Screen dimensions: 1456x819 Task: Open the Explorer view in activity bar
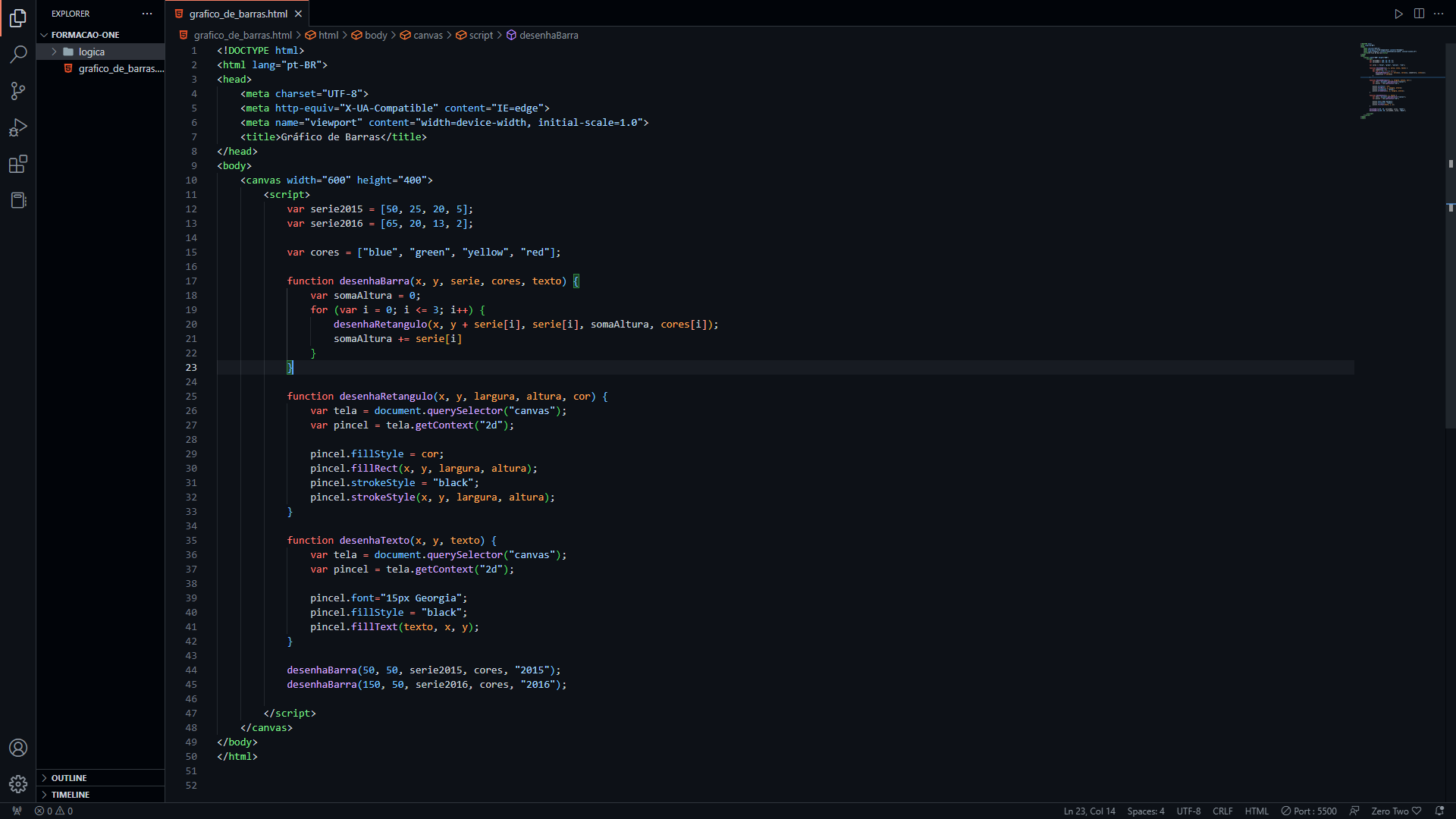[18, 17]
